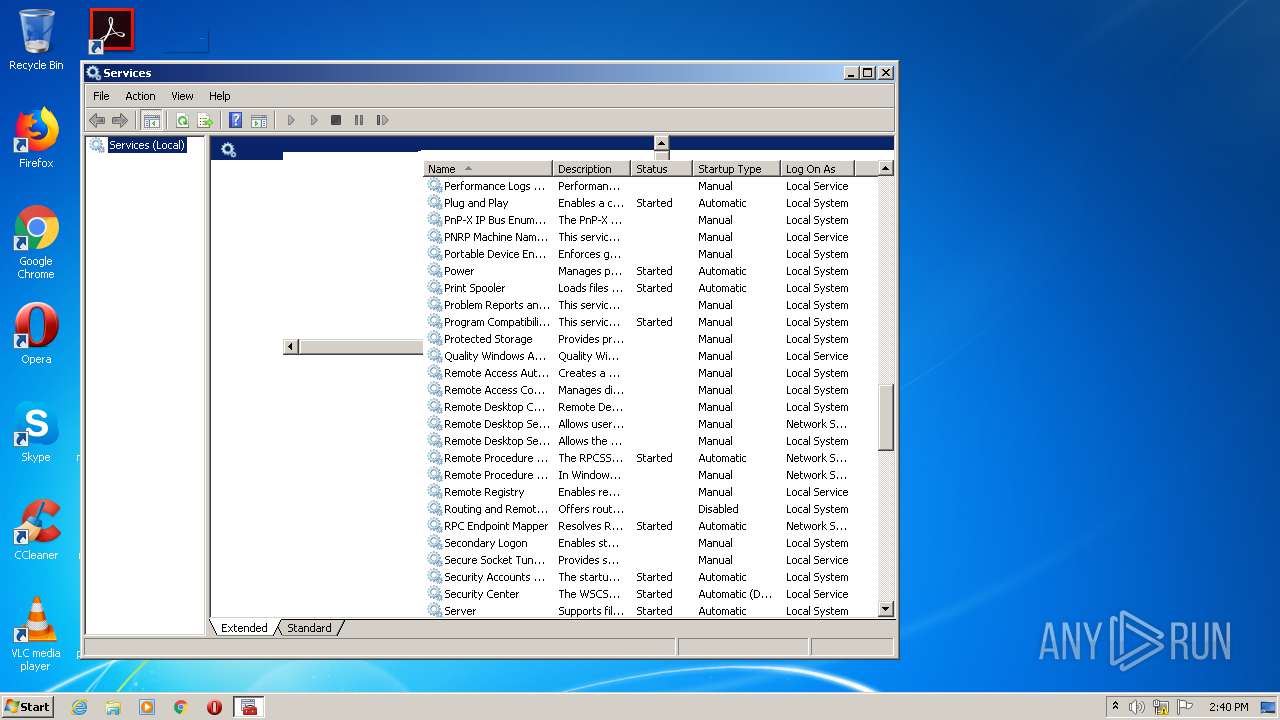This screenshot has width=1280, height=720.
Task: Click the clock showing 2:40 PM
Action: pos(1228,707)
